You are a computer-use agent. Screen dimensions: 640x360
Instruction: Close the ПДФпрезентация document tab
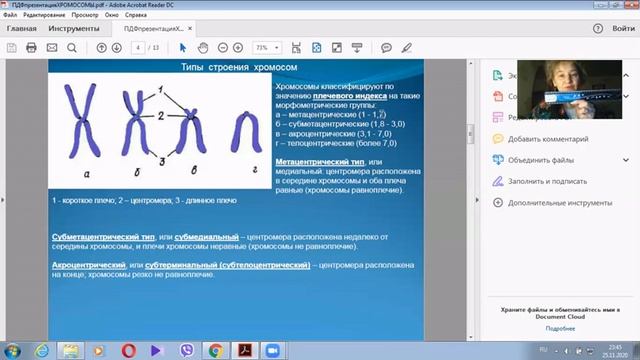click(190, 29)
